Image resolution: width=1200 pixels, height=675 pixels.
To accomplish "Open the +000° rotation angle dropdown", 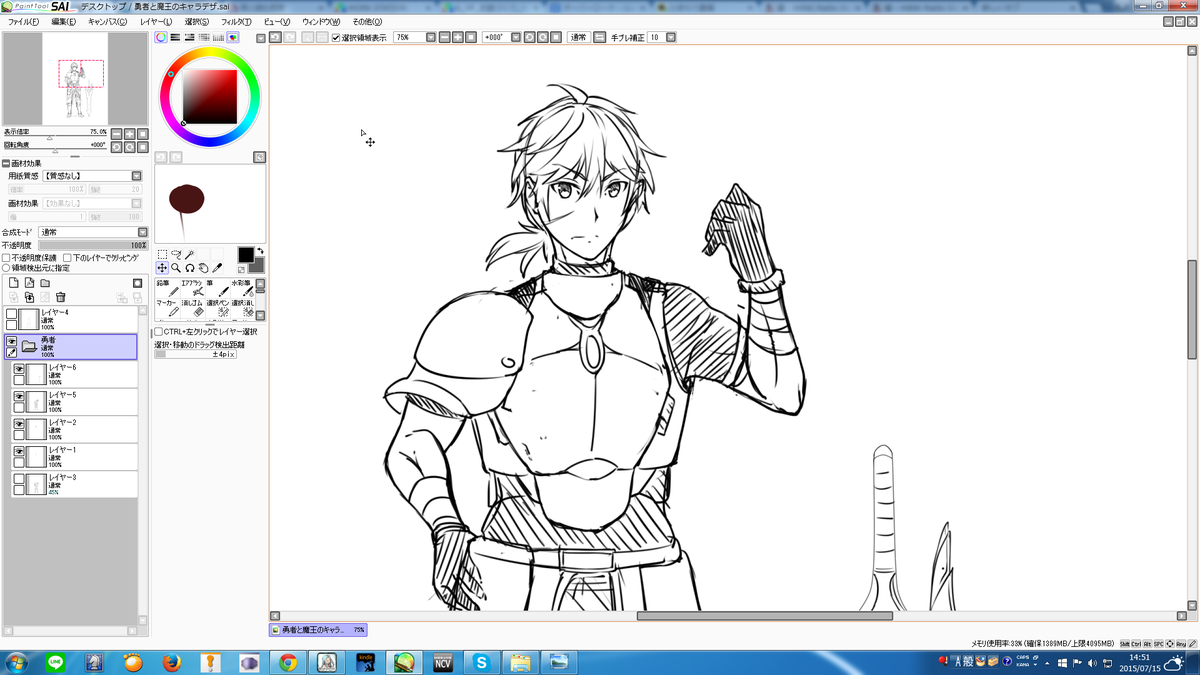I will click(516, 37).
